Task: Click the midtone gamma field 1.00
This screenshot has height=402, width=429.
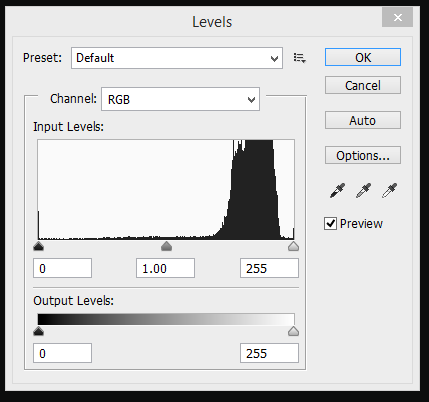Action: pos(165,268)
